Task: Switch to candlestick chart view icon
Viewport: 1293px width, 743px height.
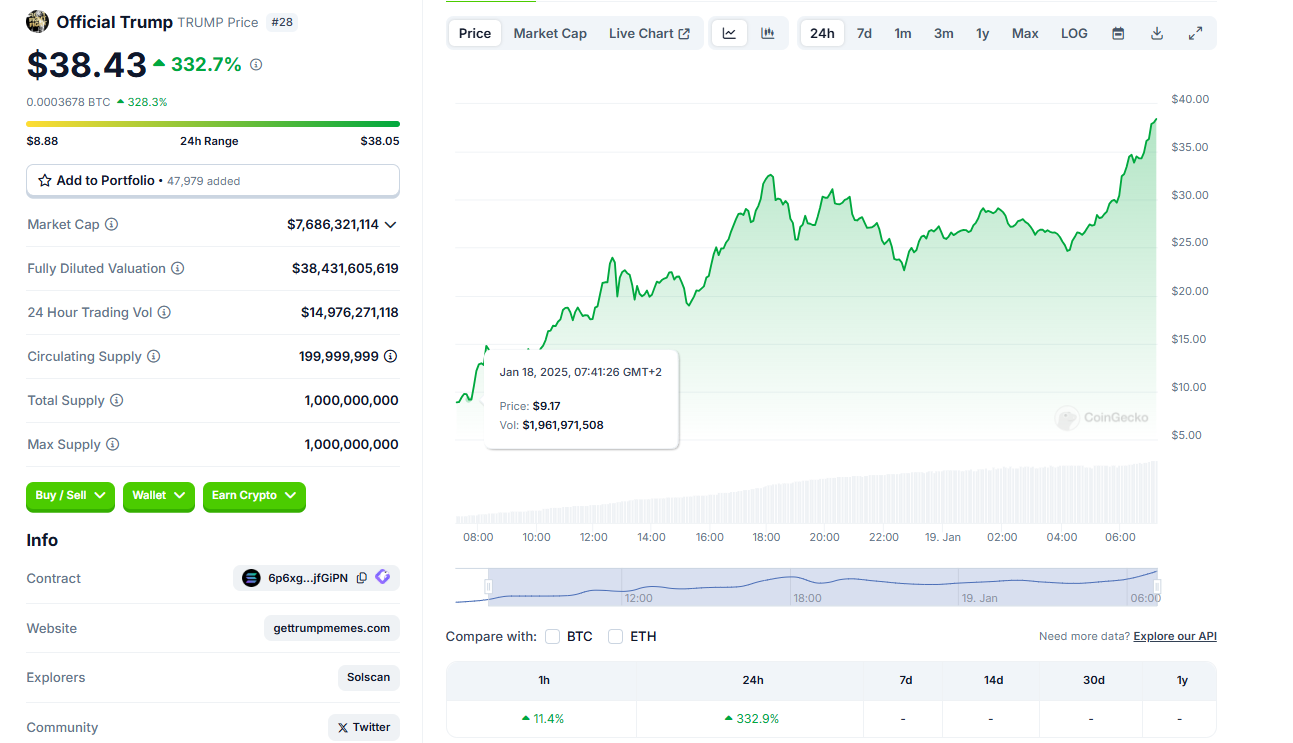Action: tap(768, 33)
